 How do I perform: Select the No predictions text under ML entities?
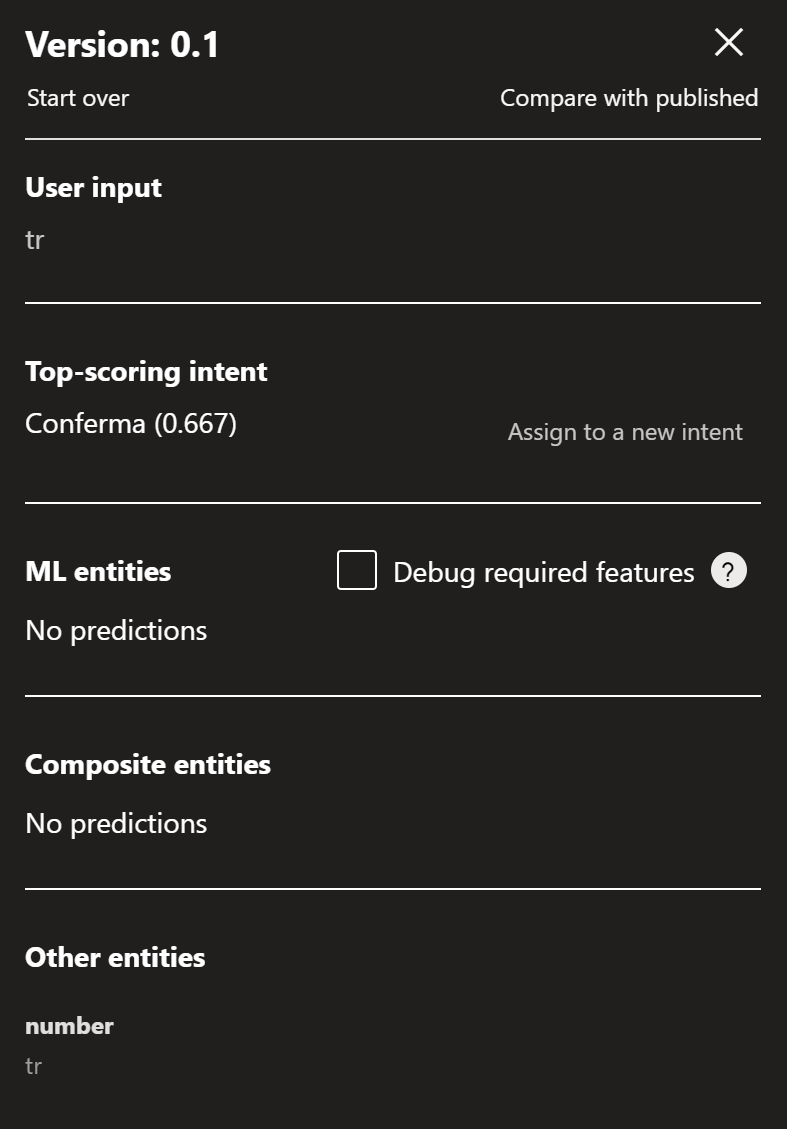pyautogui.click(x=115, y=630)
